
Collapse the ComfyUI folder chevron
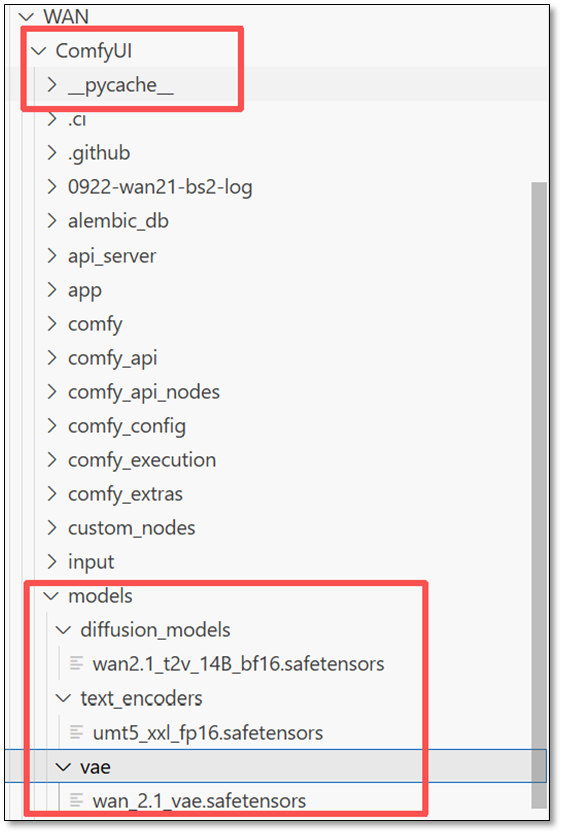[39, 51]
